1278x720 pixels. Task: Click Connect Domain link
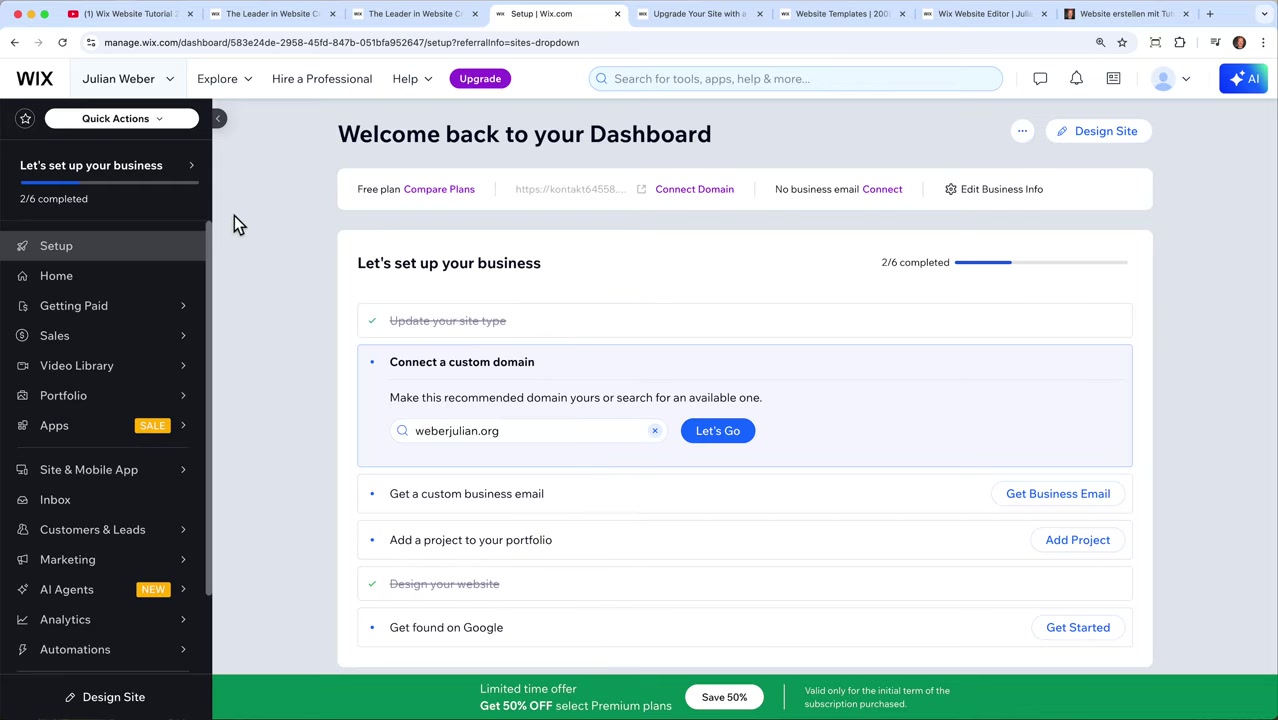694,189
